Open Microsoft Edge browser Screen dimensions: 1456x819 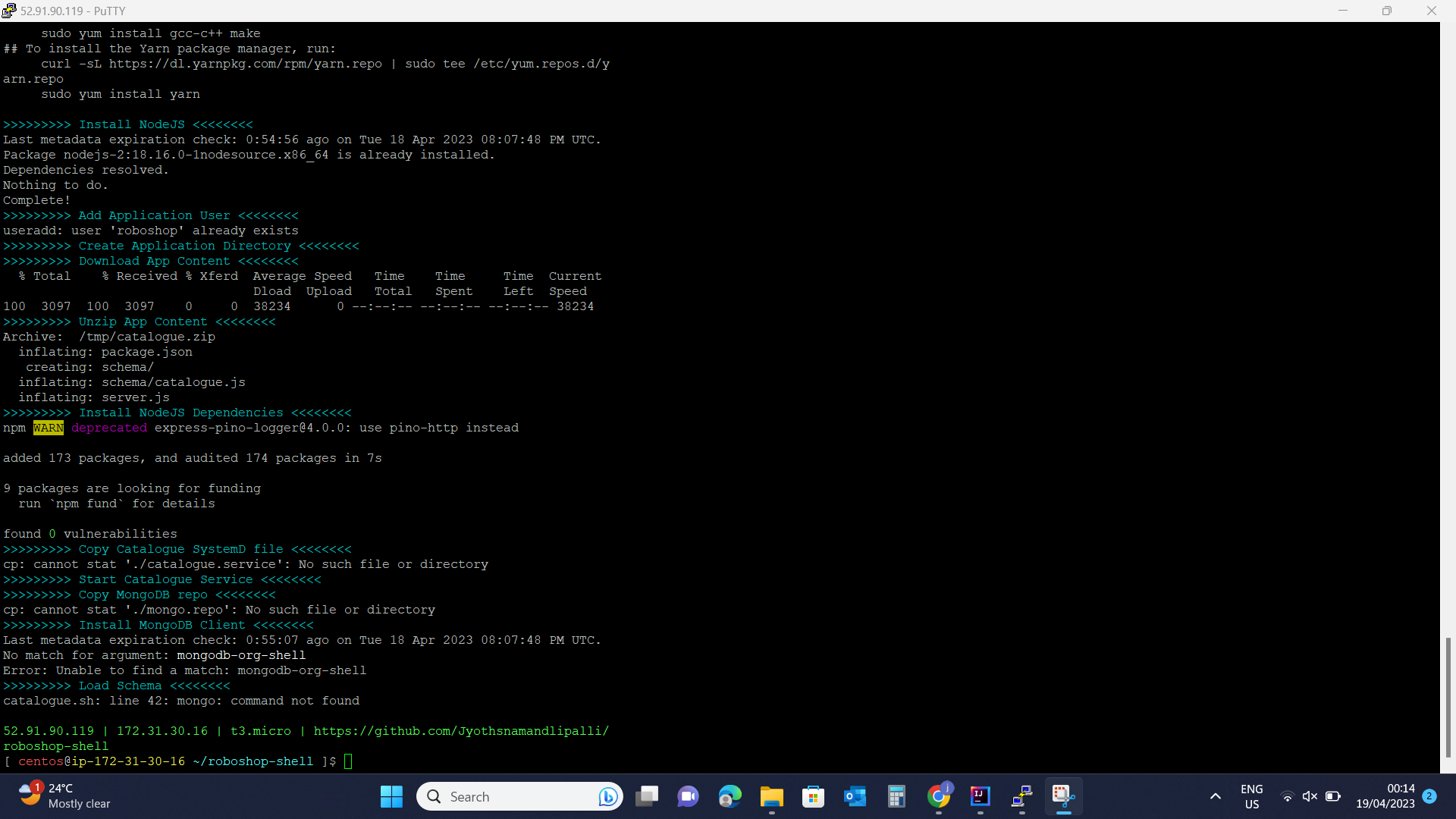pyautogui.click(x=730, y=797)
